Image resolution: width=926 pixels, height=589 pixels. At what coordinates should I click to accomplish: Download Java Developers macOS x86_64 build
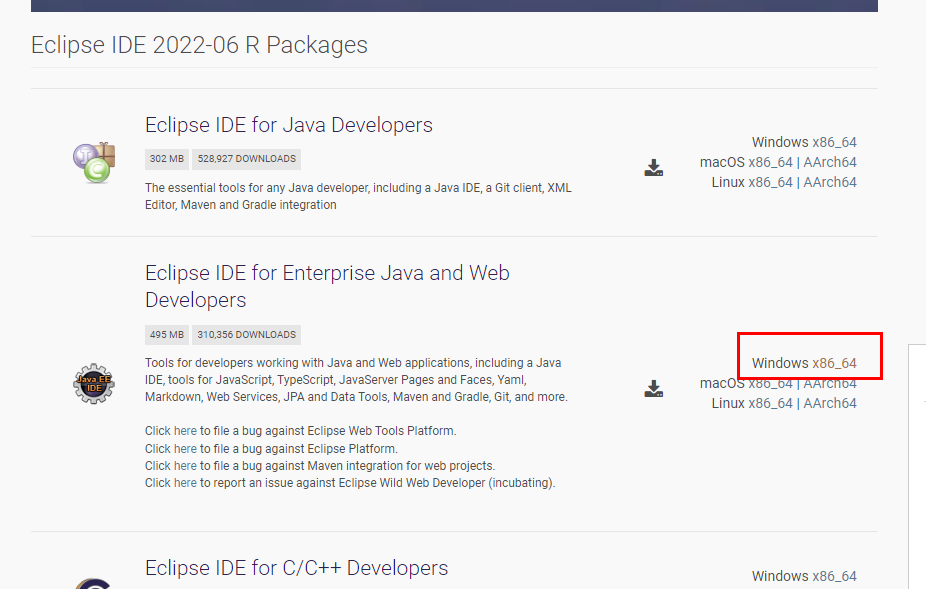770,162
